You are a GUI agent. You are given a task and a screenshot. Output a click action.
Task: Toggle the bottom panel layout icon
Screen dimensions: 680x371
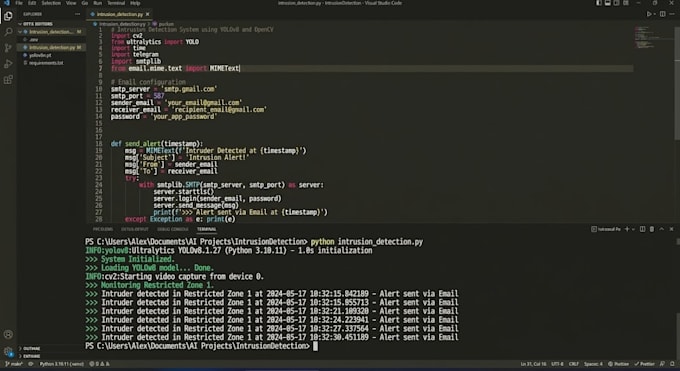point(607,3)
